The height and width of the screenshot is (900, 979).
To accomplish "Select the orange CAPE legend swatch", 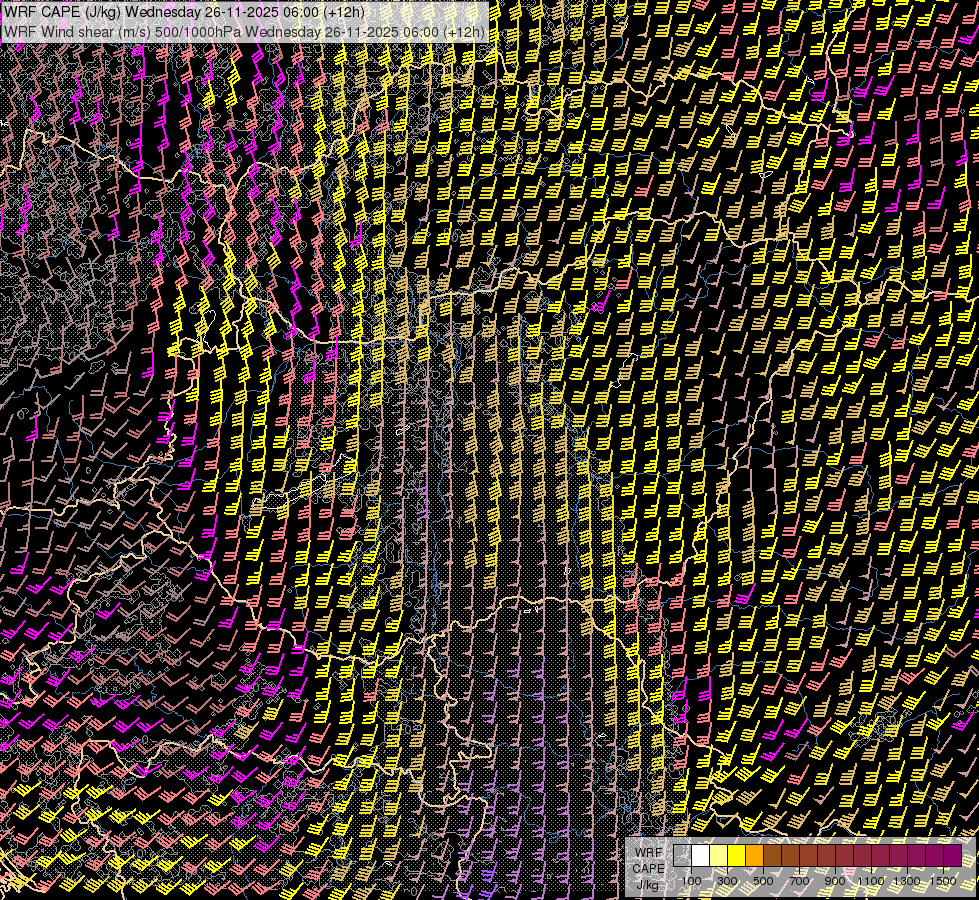I will (754, 855).
